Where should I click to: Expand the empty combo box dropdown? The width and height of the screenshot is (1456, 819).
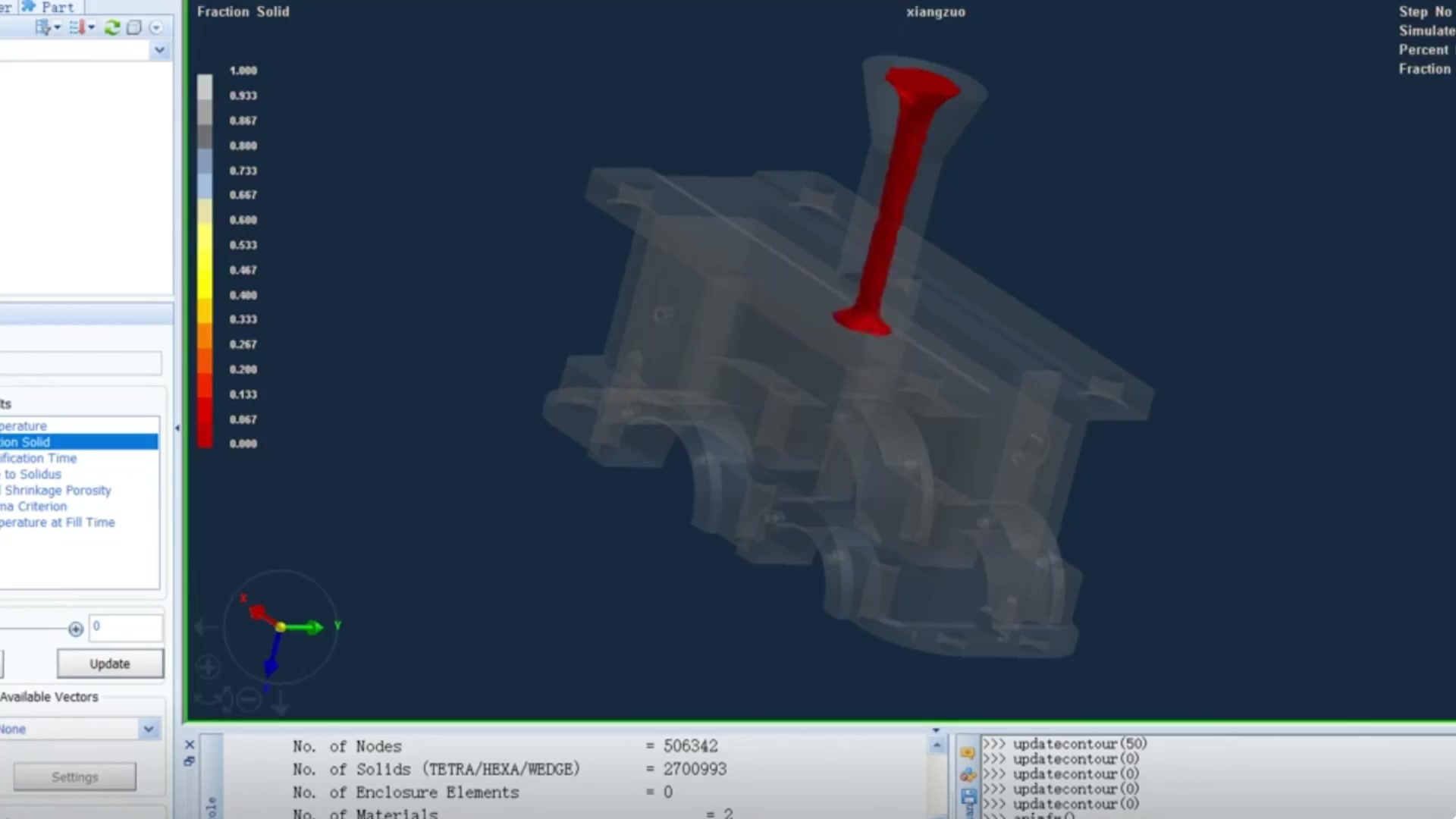159,50
